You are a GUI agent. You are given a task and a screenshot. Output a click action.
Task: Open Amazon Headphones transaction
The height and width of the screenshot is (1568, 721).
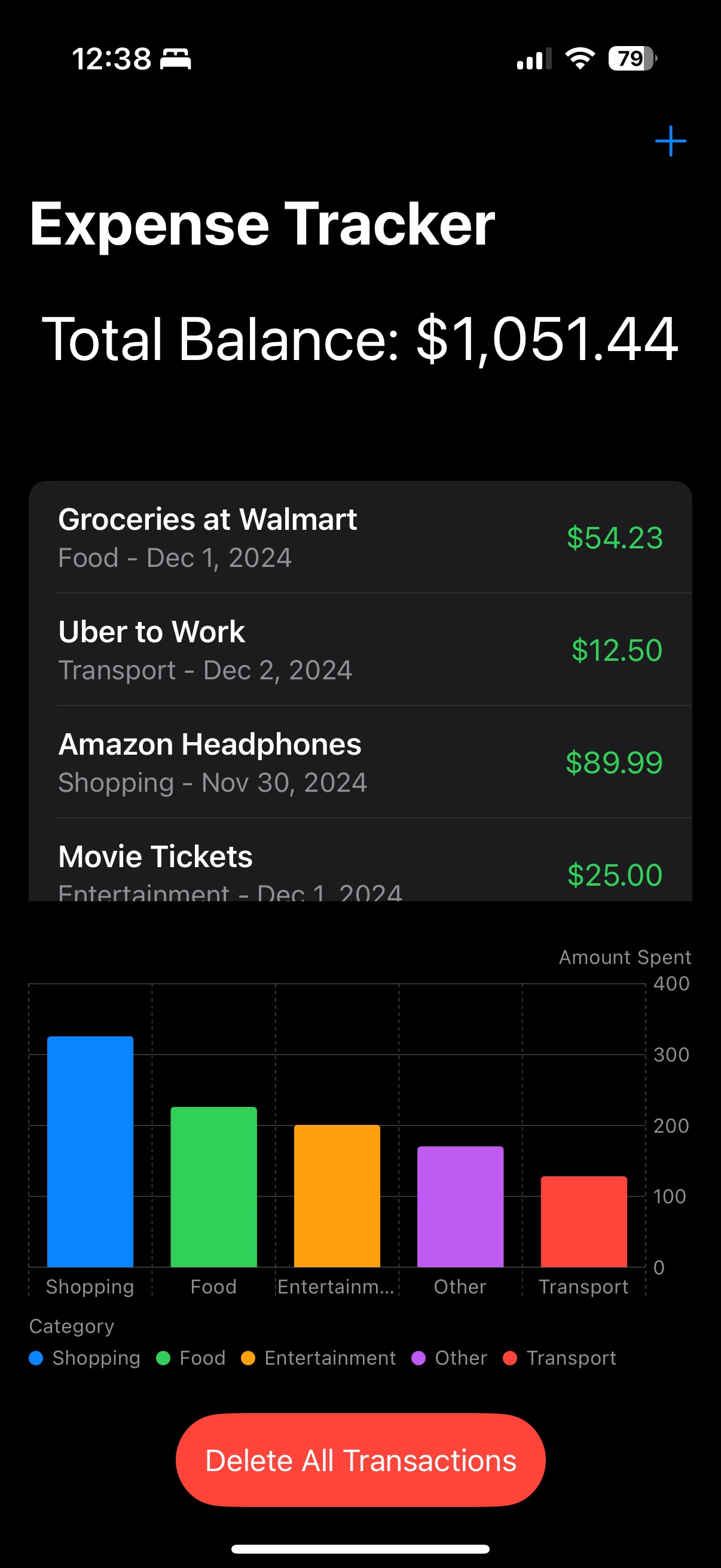360,762
